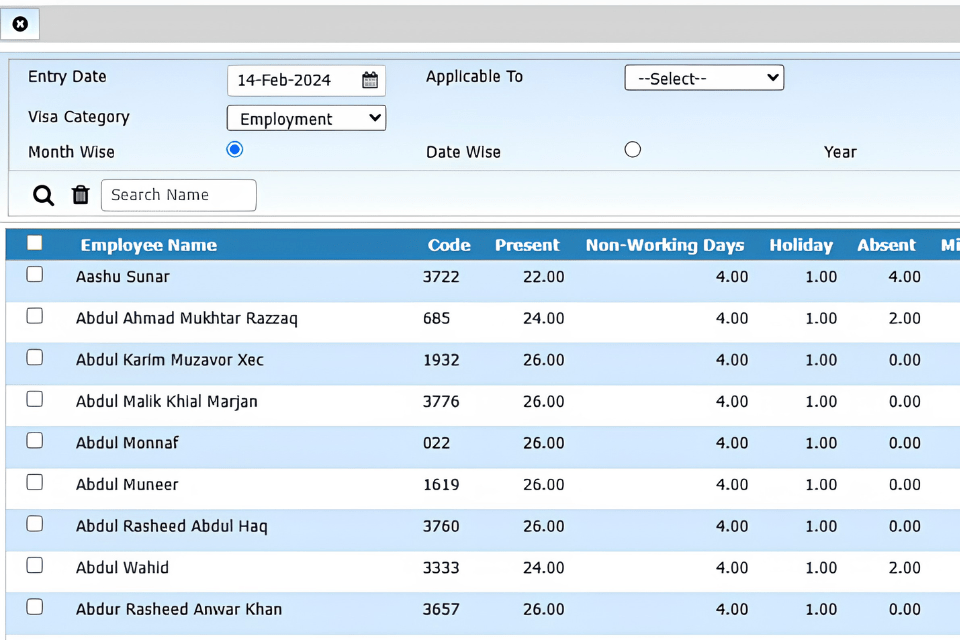Check the box for Aashu Sunar
960x640 pixels.
pyautogui.click(x=35, y=274)
